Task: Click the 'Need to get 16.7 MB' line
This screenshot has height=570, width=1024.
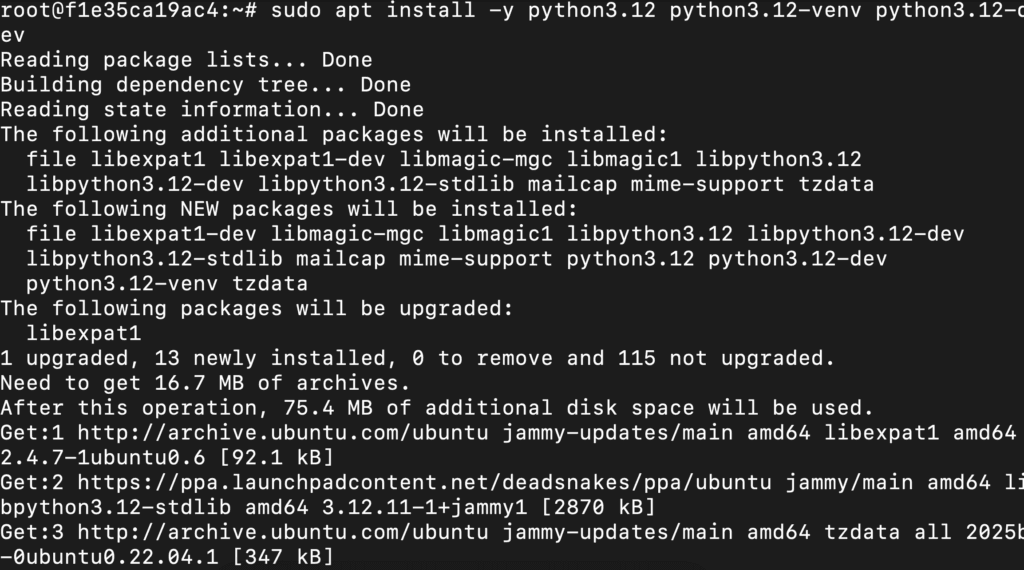Action: [205, 382]
